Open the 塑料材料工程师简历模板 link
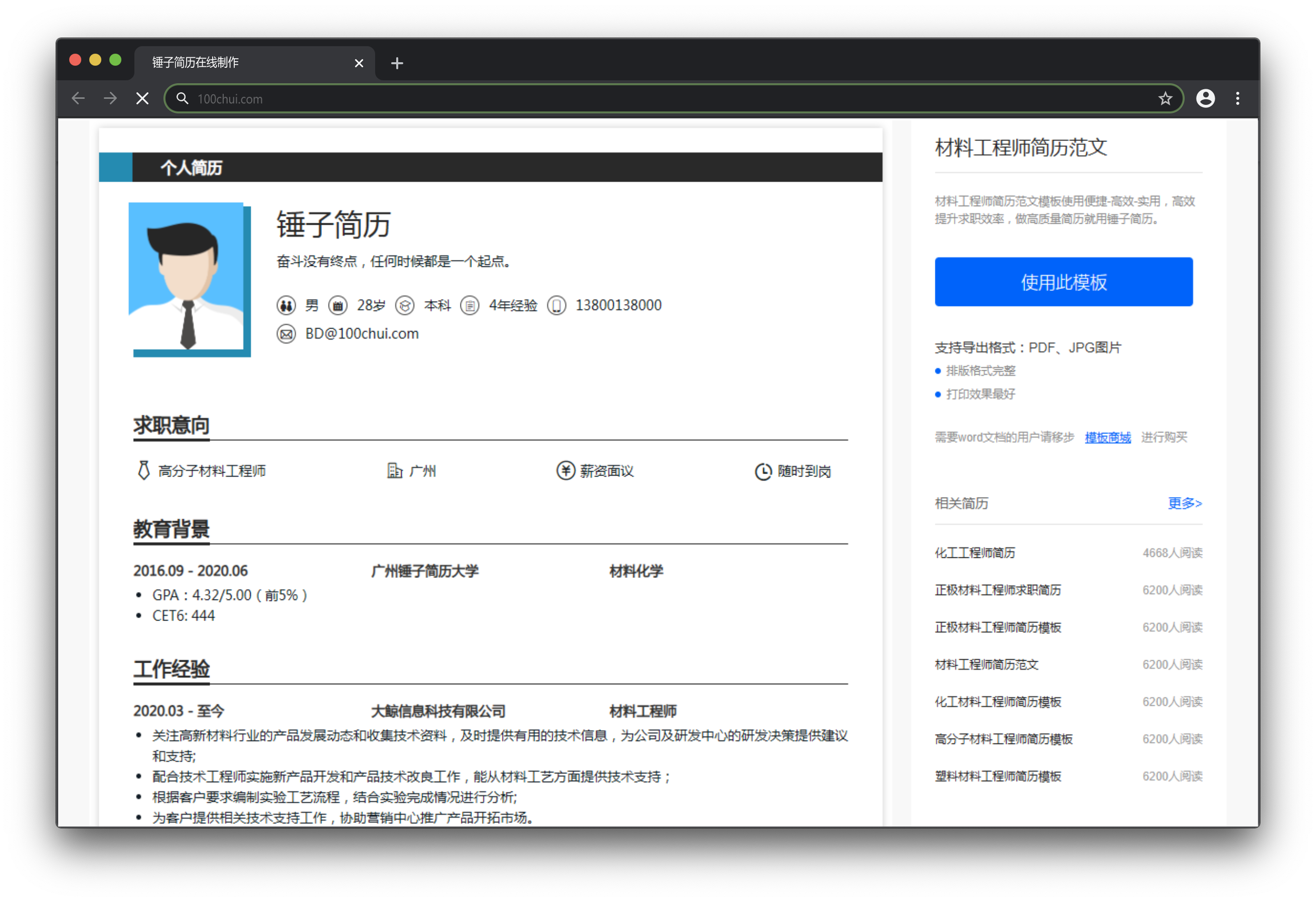This screenshot has width=1316, height=902. pyautogui.click(x=997, y=776)
